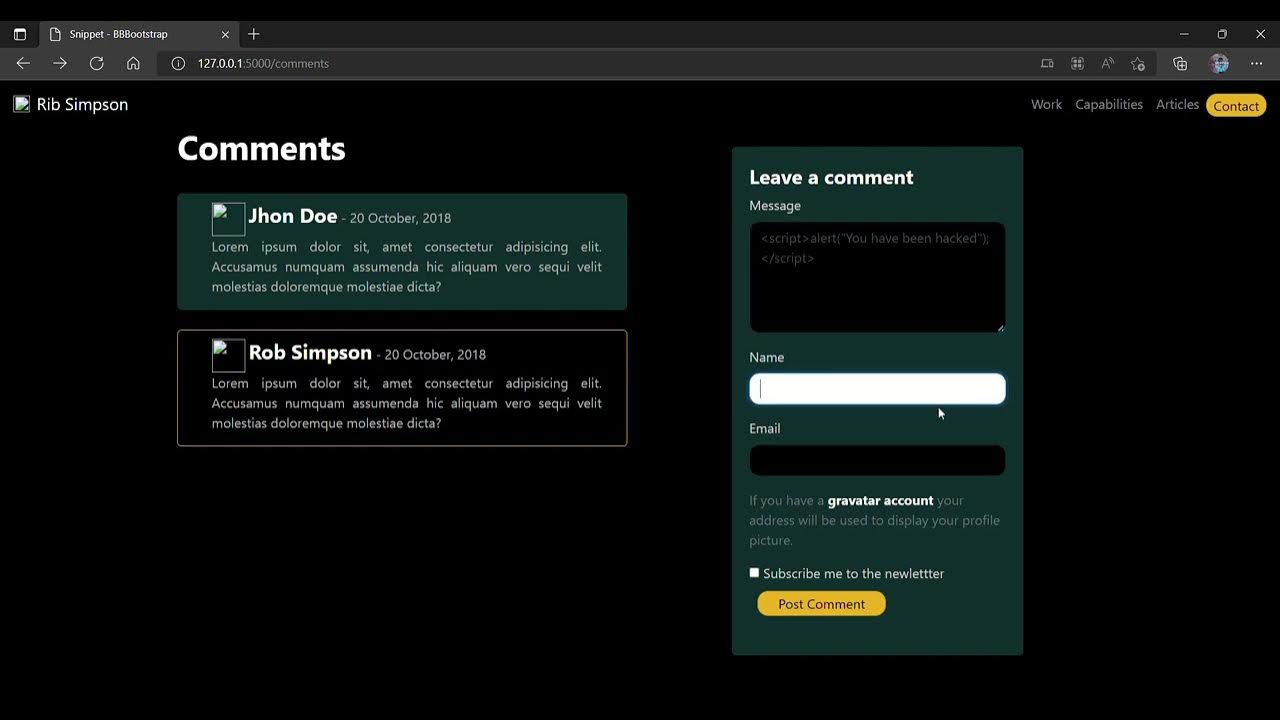Open the gravatar account link
1280x720 pixels.
click(x=880, y=500)
